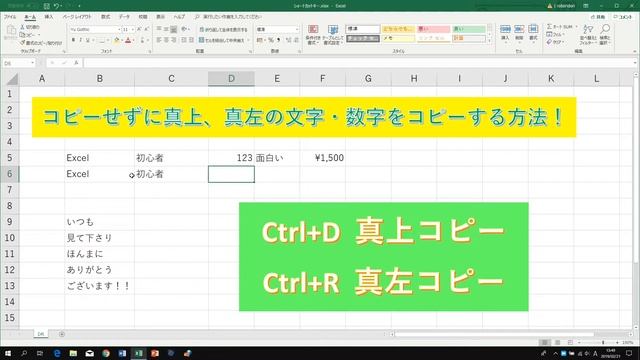
Task: Open the Name Box dropdown
Action: pyautogui.click(x=32, y=63)
